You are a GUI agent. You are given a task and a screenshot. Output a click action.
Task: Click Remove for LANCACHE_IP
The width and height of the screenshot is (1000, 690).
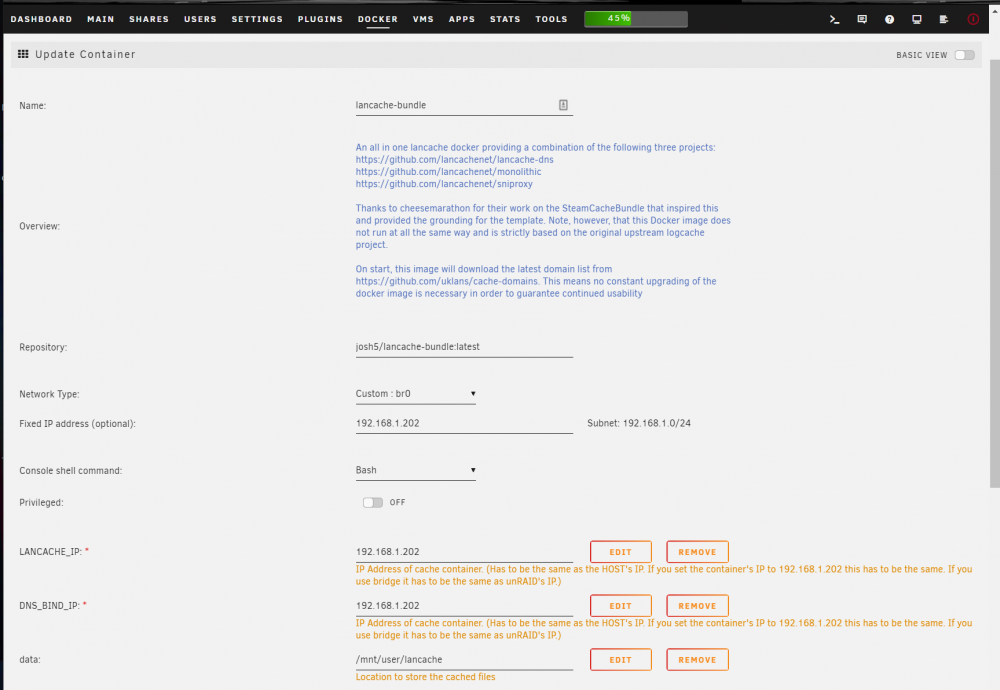click(x=697, y=552)
